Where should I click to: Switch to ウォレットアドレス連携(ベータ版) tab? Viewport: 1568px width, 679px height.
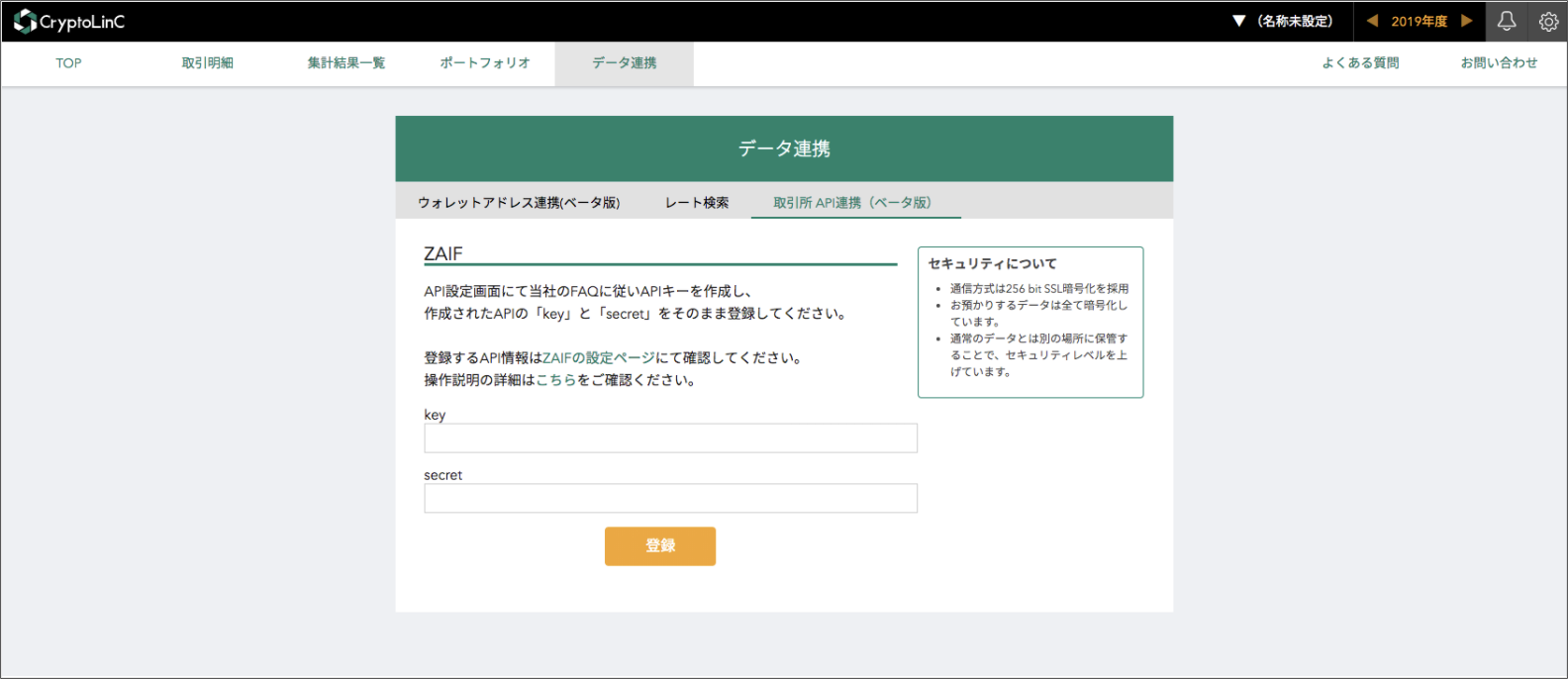[519, 202]
